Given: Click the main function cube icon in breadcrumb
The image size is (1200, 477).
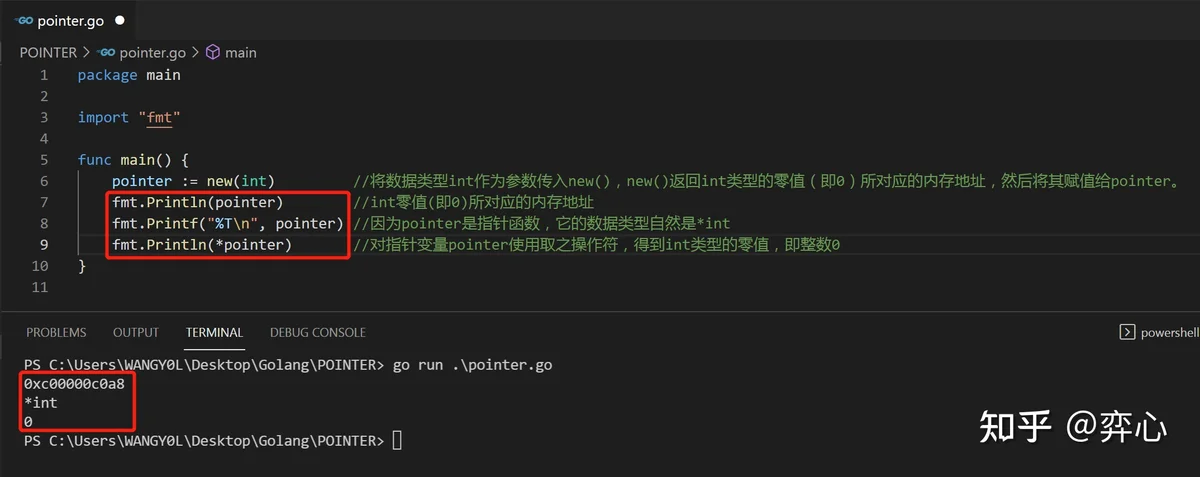Looking at the screenshot, I should coord(212,52).
